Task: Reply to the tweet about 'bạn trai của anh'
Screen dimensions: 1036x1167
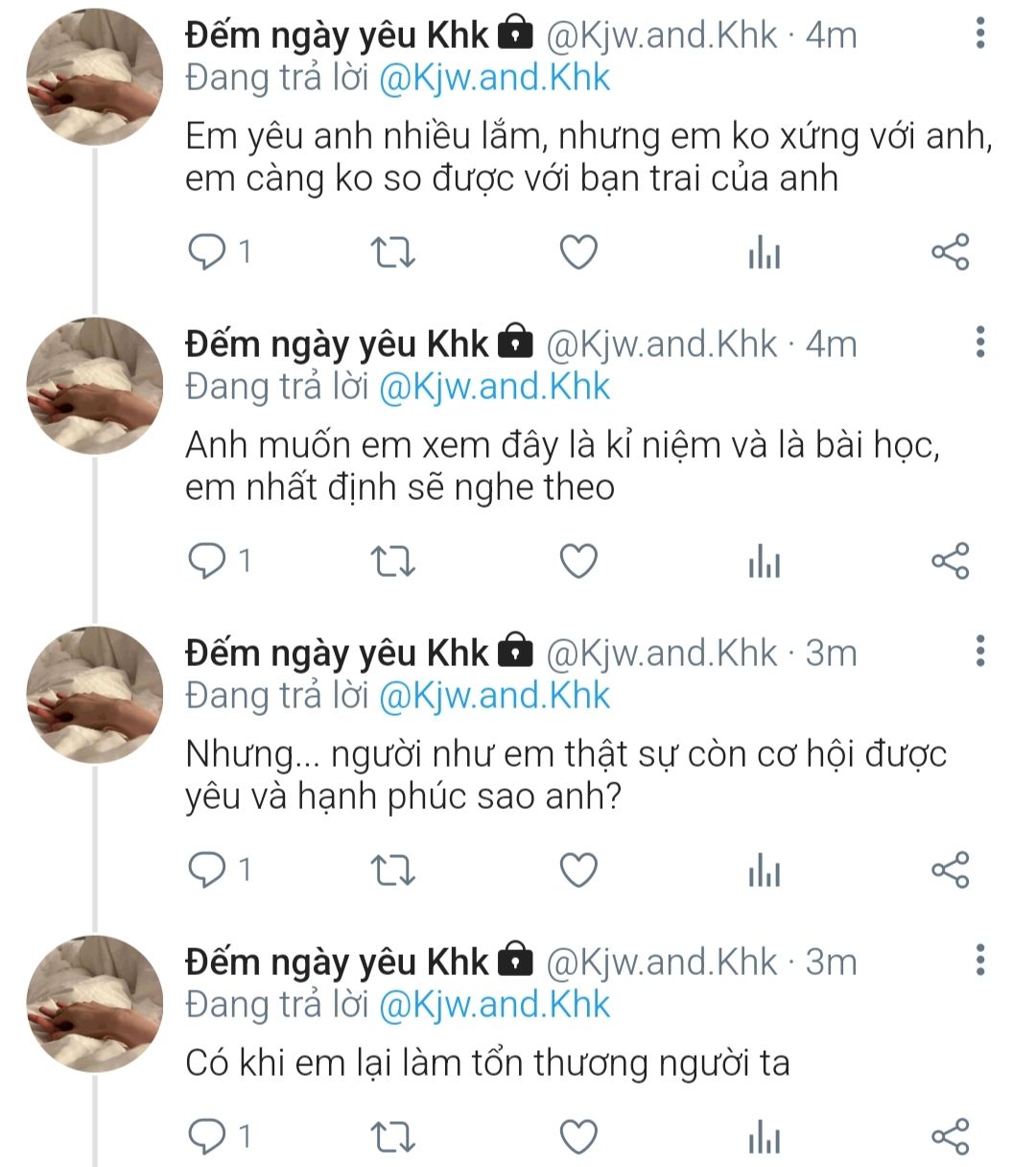Action: (206, 252)
